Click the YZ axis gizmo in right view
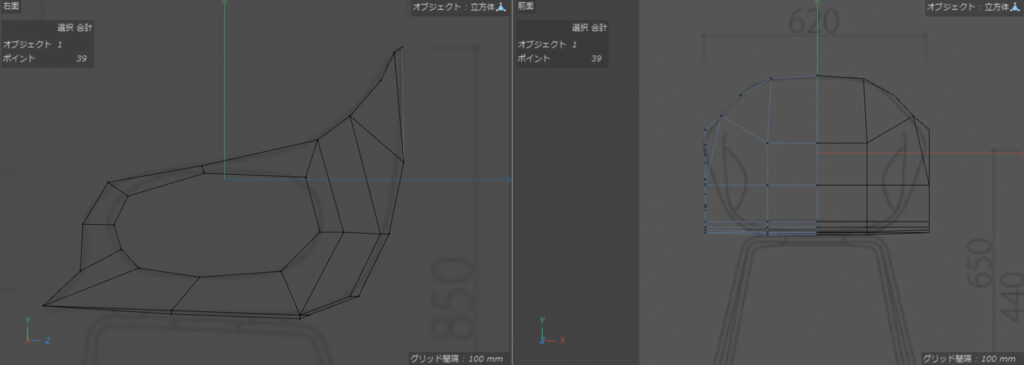Screen dimensions: 1024x365 pyautogui.click(x=37, y=330)
